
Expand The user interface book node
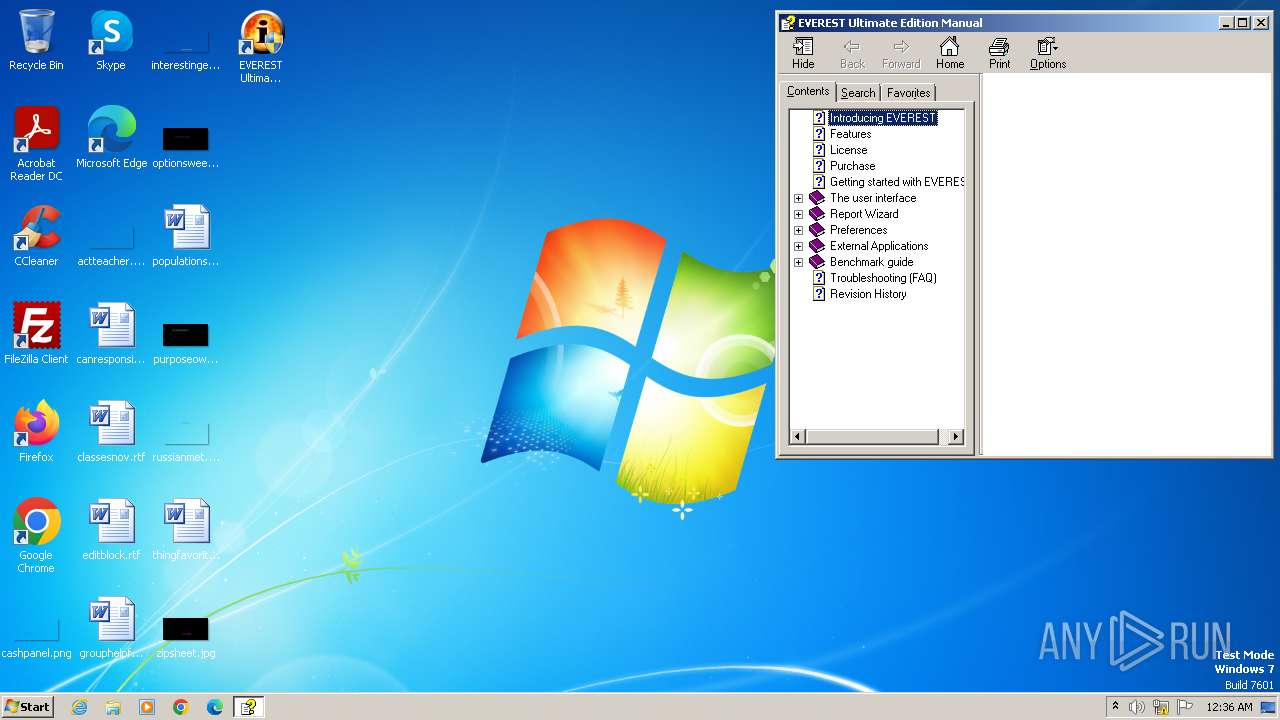(x=798, y=198)
